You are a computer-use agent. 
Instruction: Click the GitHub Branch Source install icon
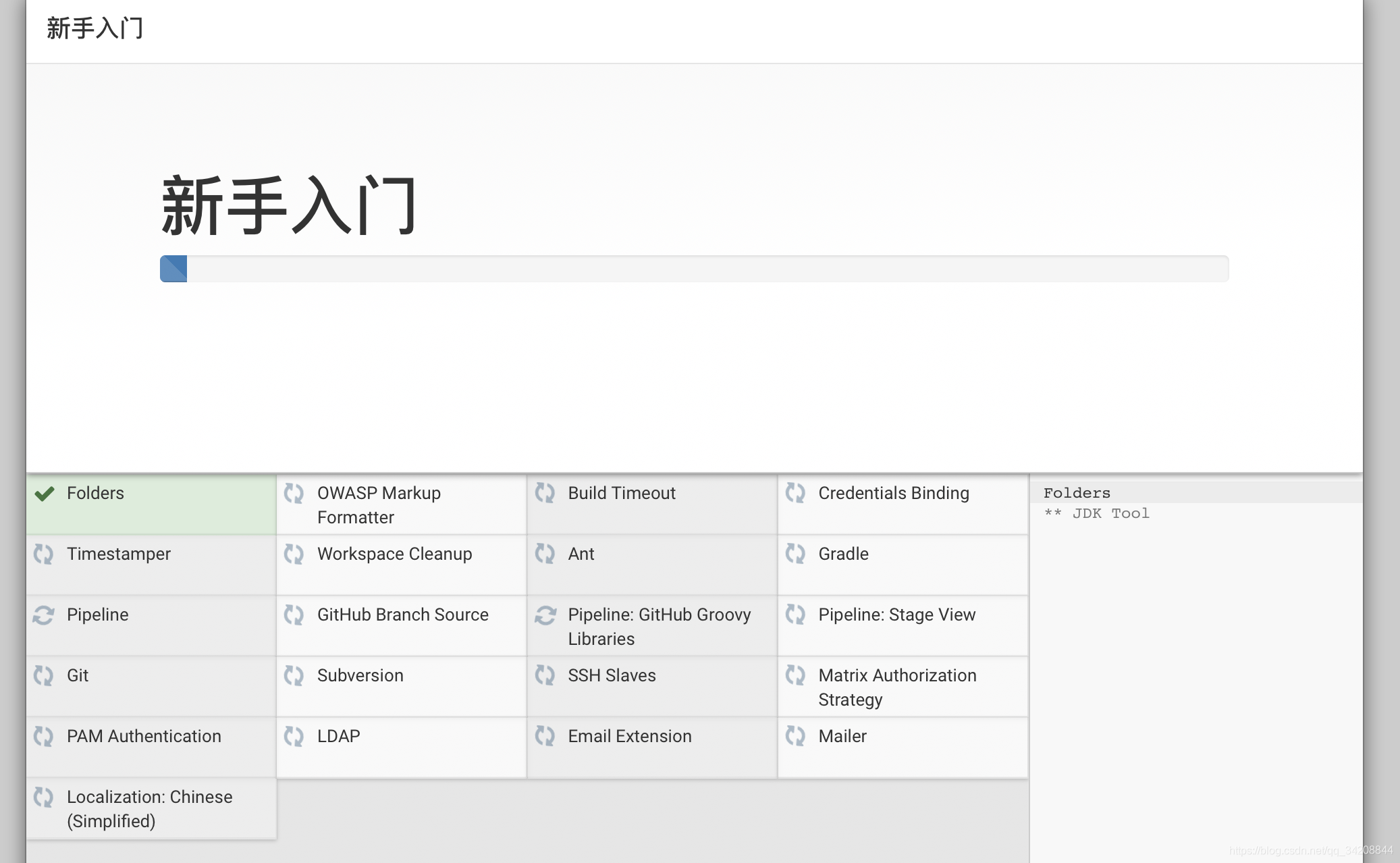click(294, 614)
